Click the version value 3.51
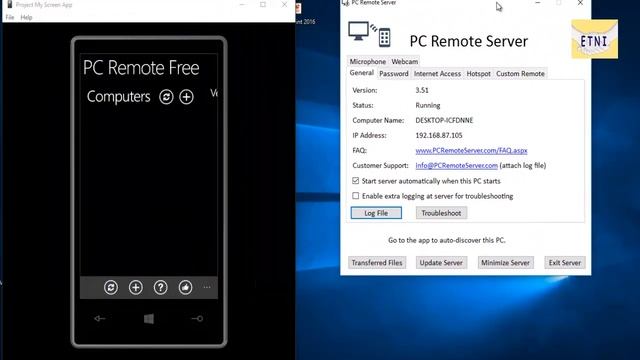The height and width of the screenshot is (360, 640). coord(422,90)
